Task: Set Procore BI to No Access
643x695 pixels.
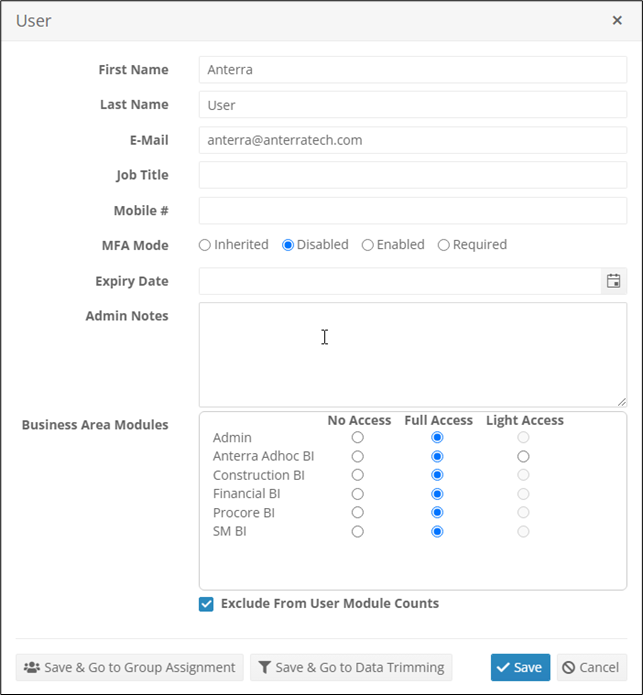Action: [358, 513]
